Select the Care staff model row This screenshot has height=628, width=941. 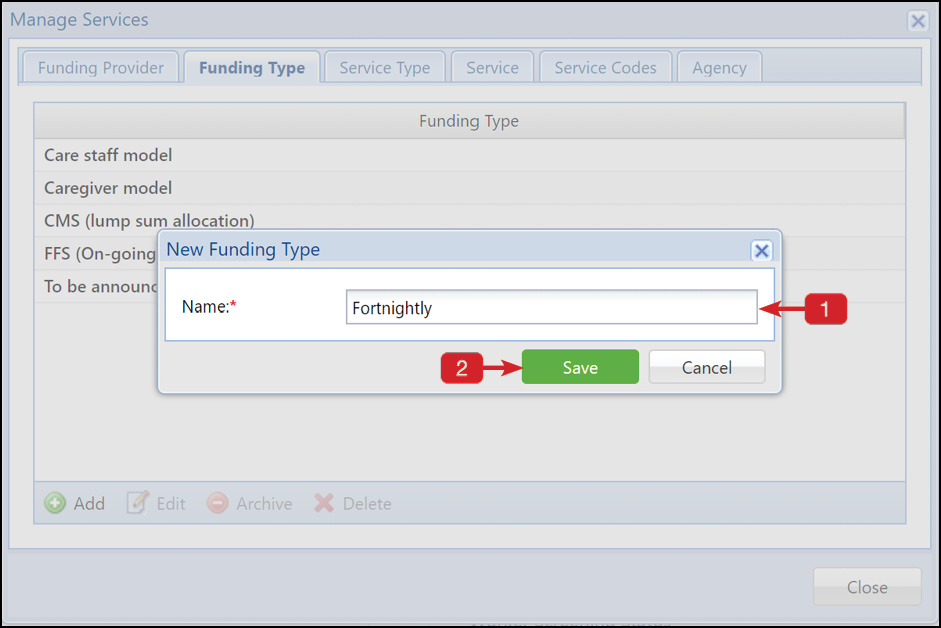pos(469,155)
